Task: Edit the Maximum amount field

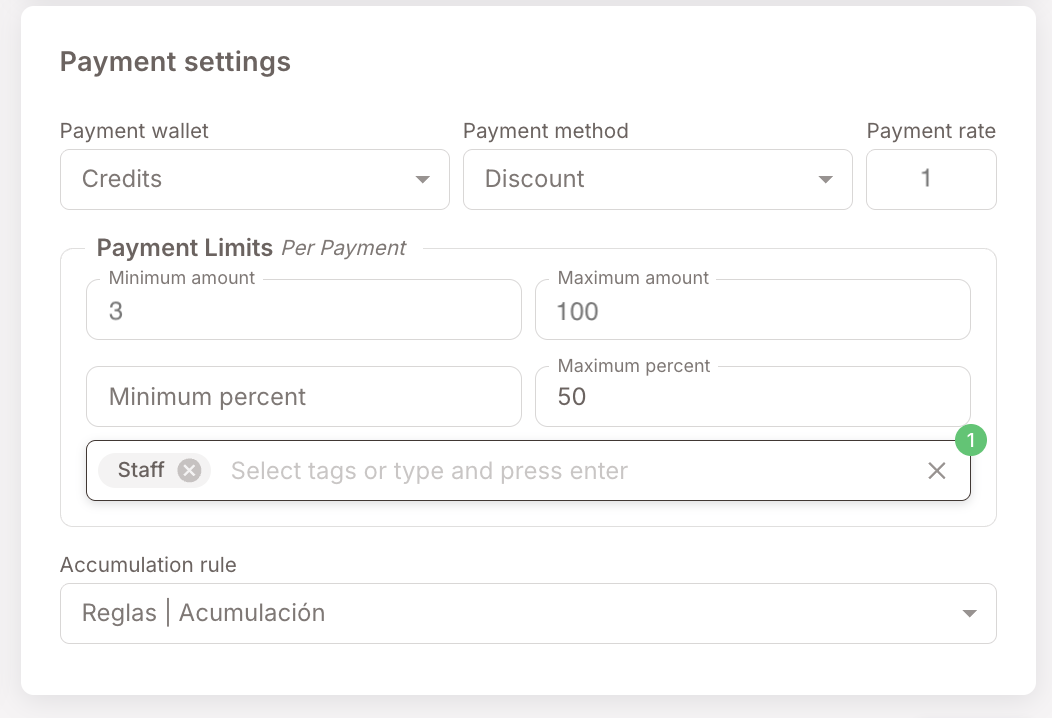Action: [753, 310]
